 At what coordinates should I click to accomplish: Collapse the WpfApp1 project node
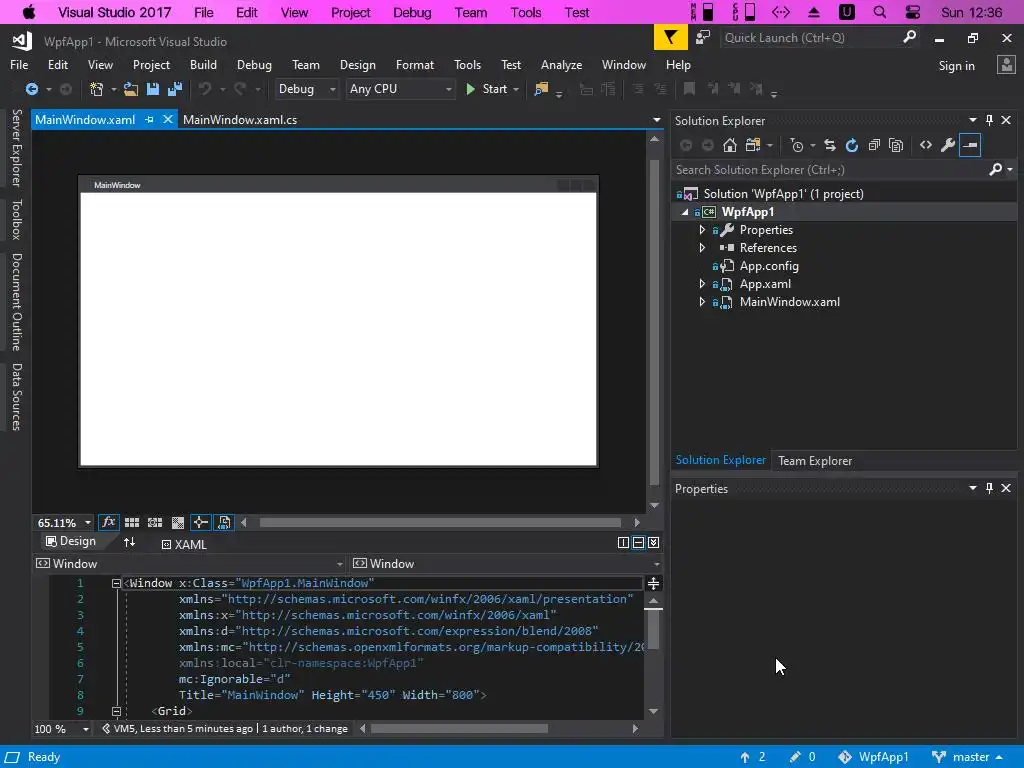(685, 212)
